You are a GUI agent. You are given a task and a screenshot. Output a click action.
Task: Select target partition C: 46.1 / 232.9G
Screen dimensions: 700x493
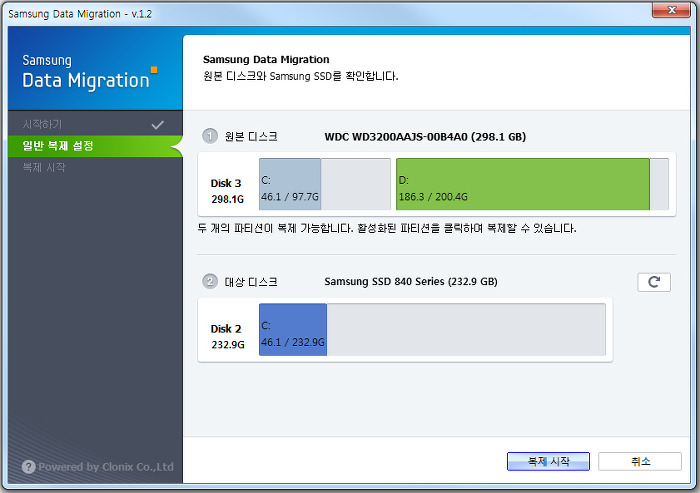tap(293, 330)
